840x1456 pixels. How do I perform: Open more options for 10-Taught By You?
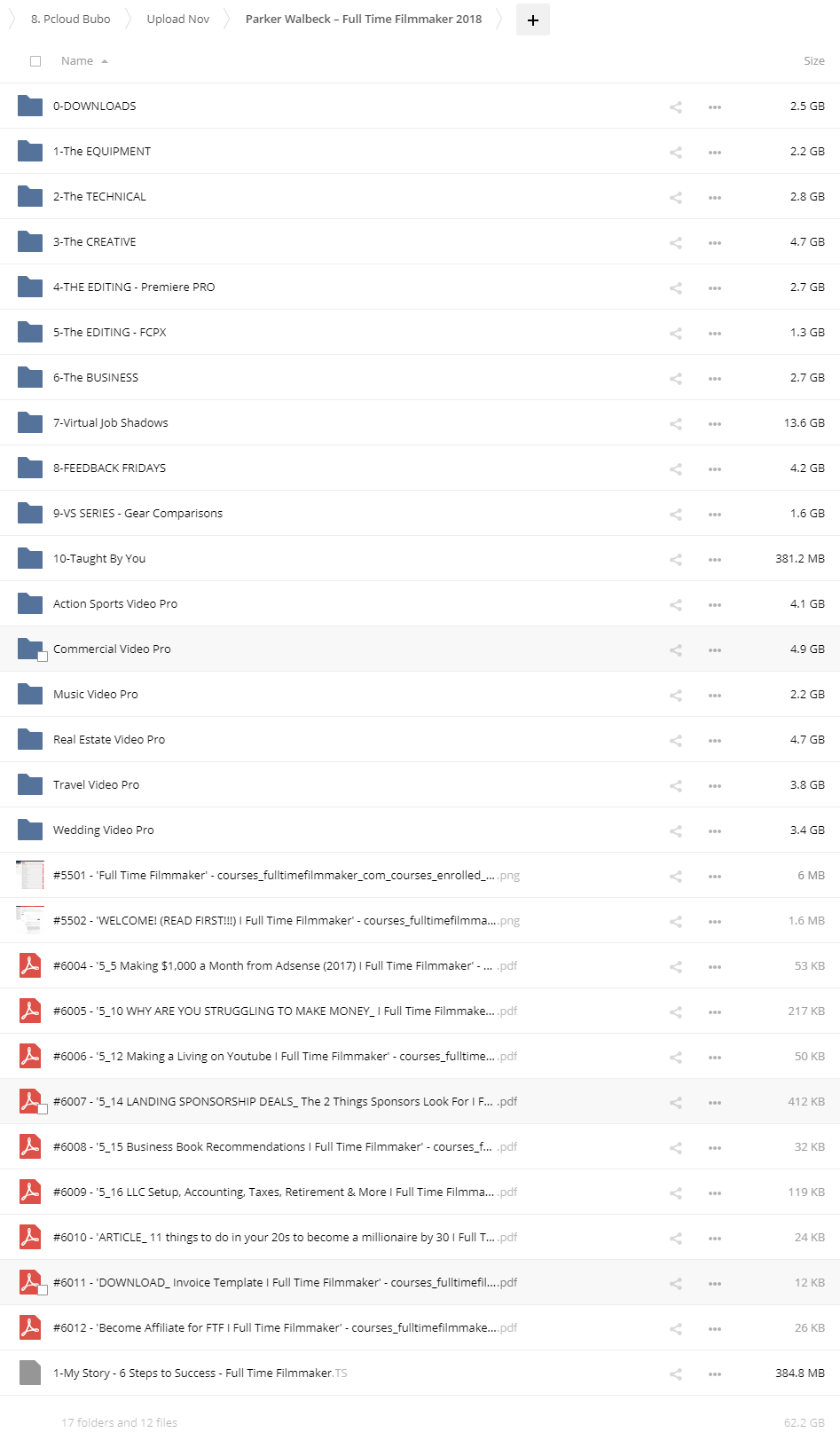pyautogui.click(x=715, y=560)
